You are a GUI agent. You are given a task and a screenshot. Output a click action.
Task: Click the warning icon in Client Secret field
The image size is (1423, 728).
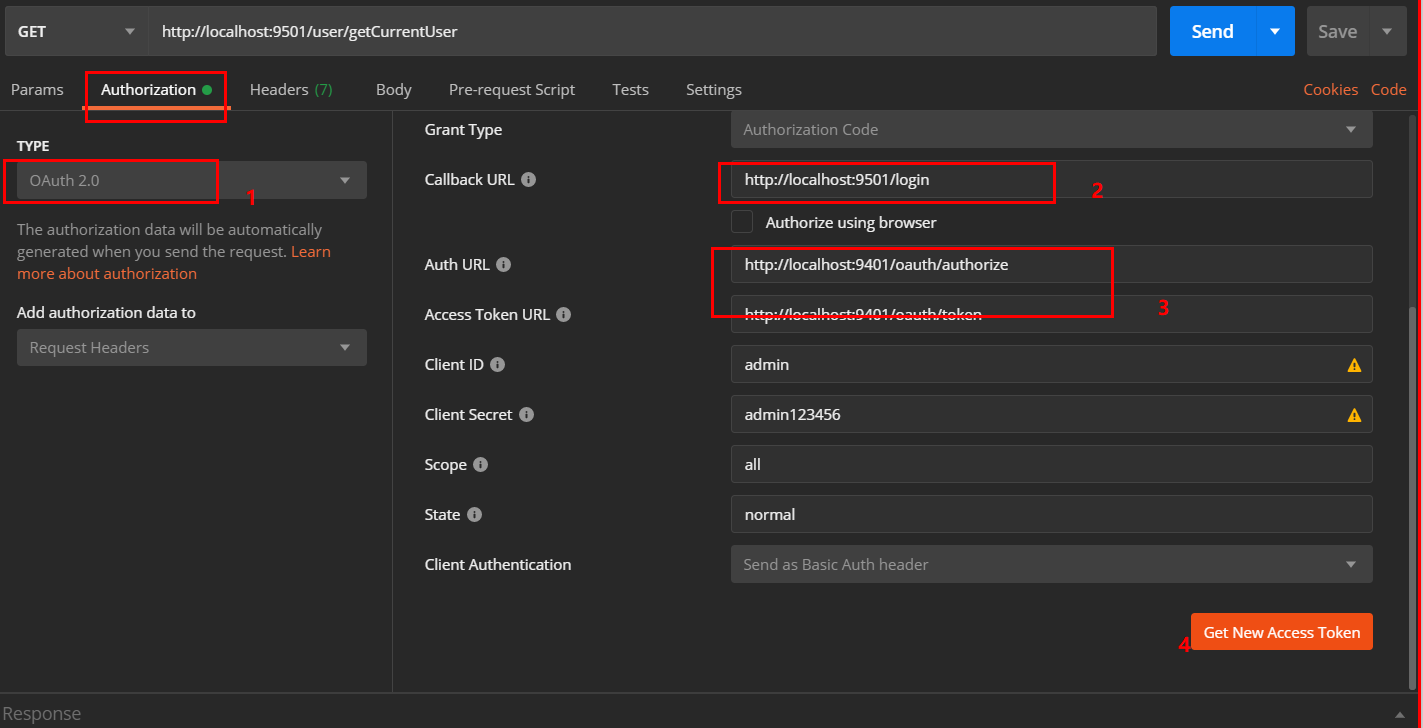[x=1354, y=415]
